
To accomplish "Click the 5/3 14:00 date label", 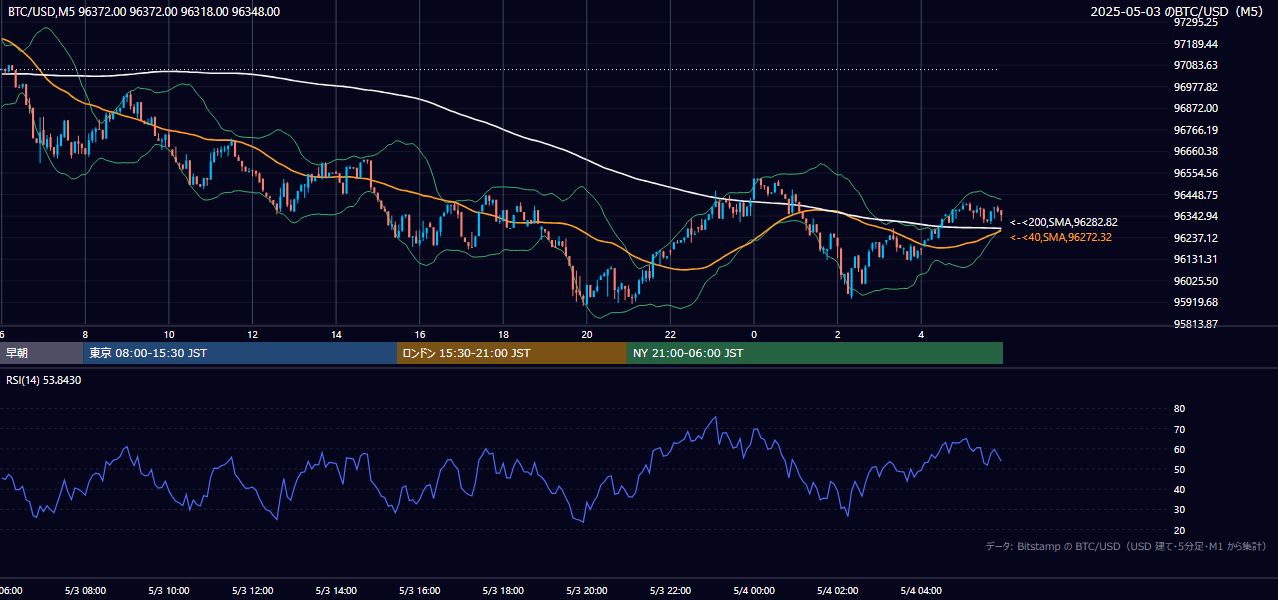I will pyautogui.click(x=336, y=591).
